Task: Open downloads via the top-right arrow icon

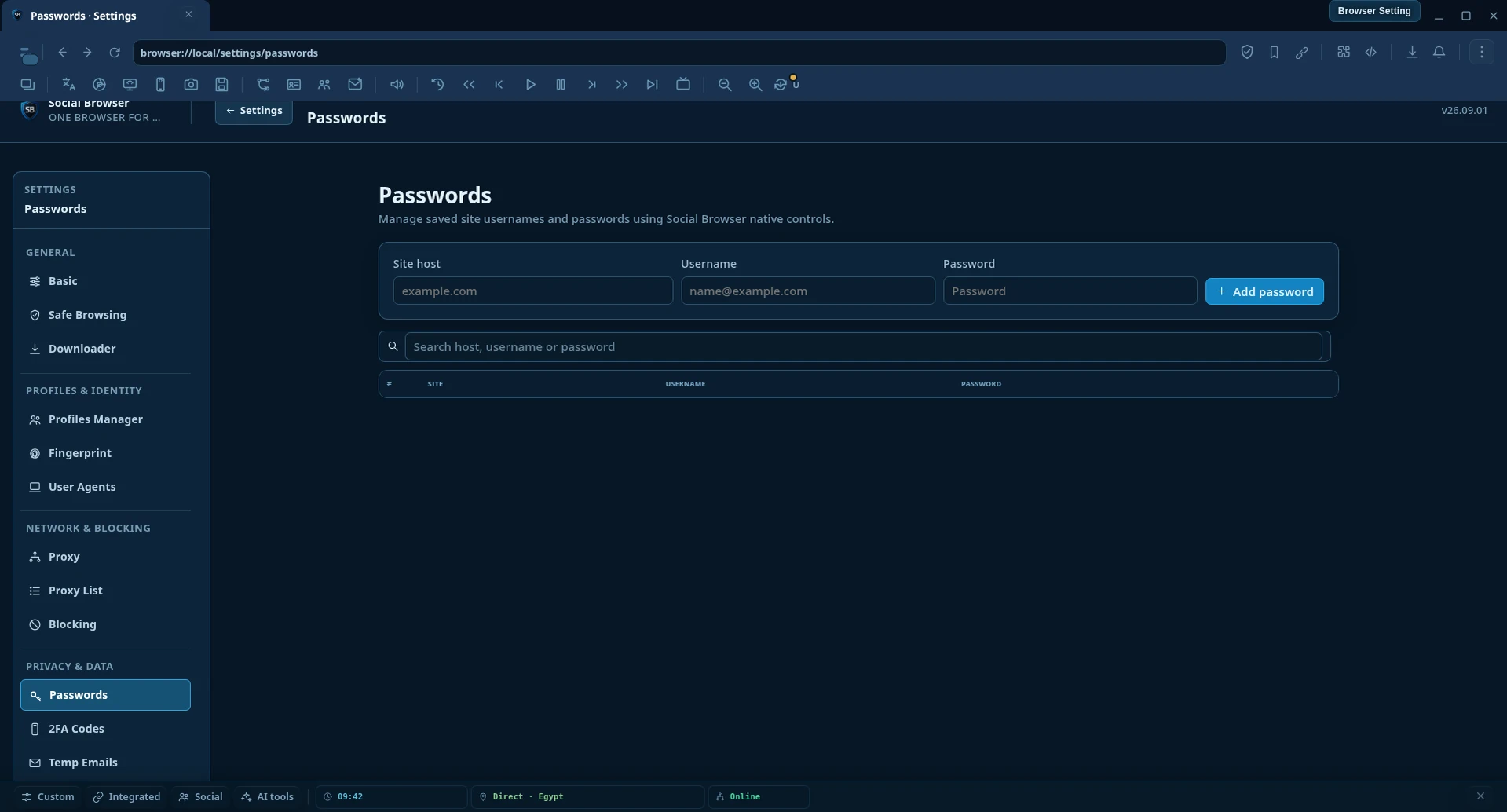Action: [1412, 53]
